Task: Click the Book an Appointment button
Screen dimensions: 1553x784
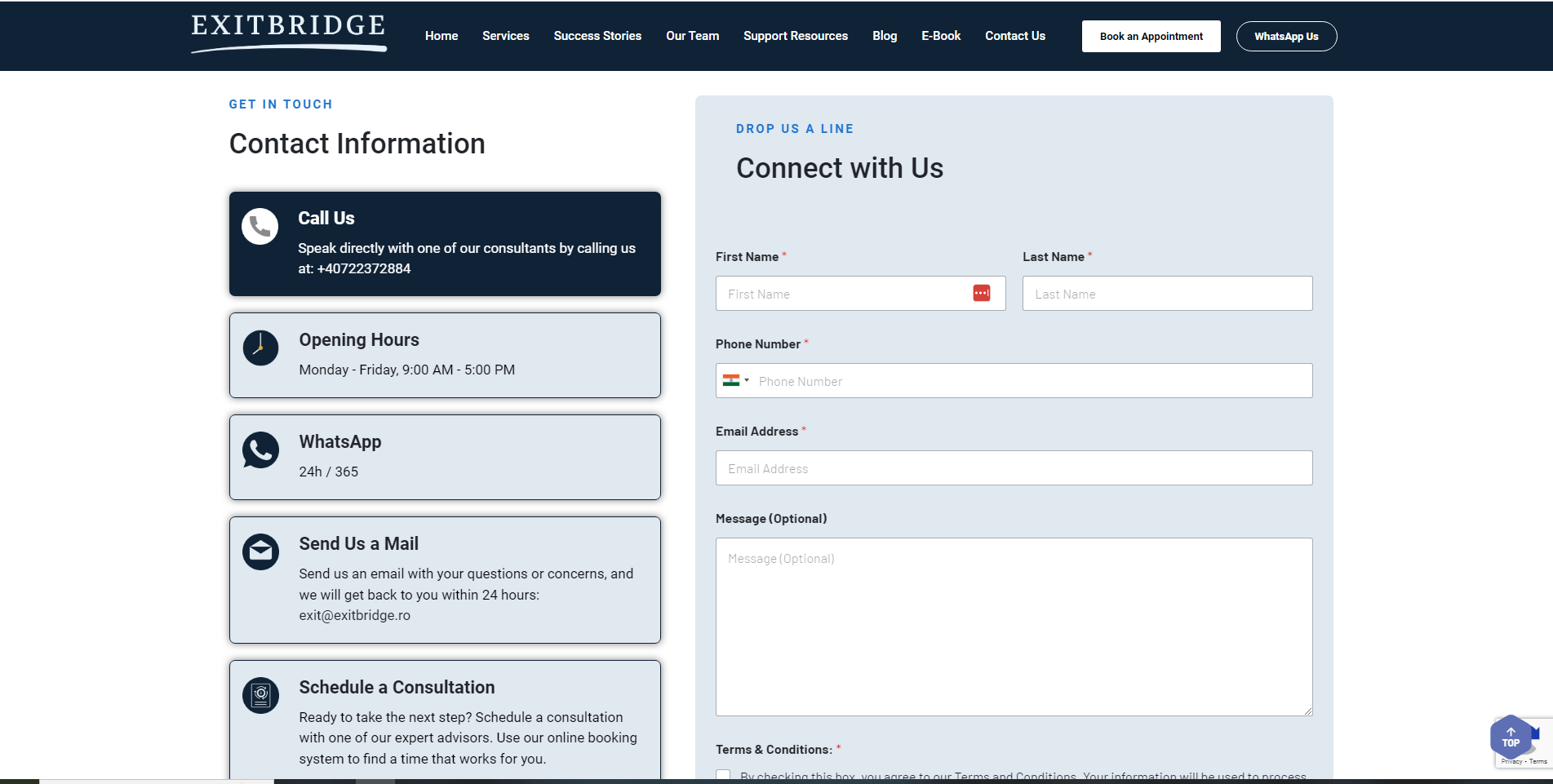Action: click(1151, 36)
